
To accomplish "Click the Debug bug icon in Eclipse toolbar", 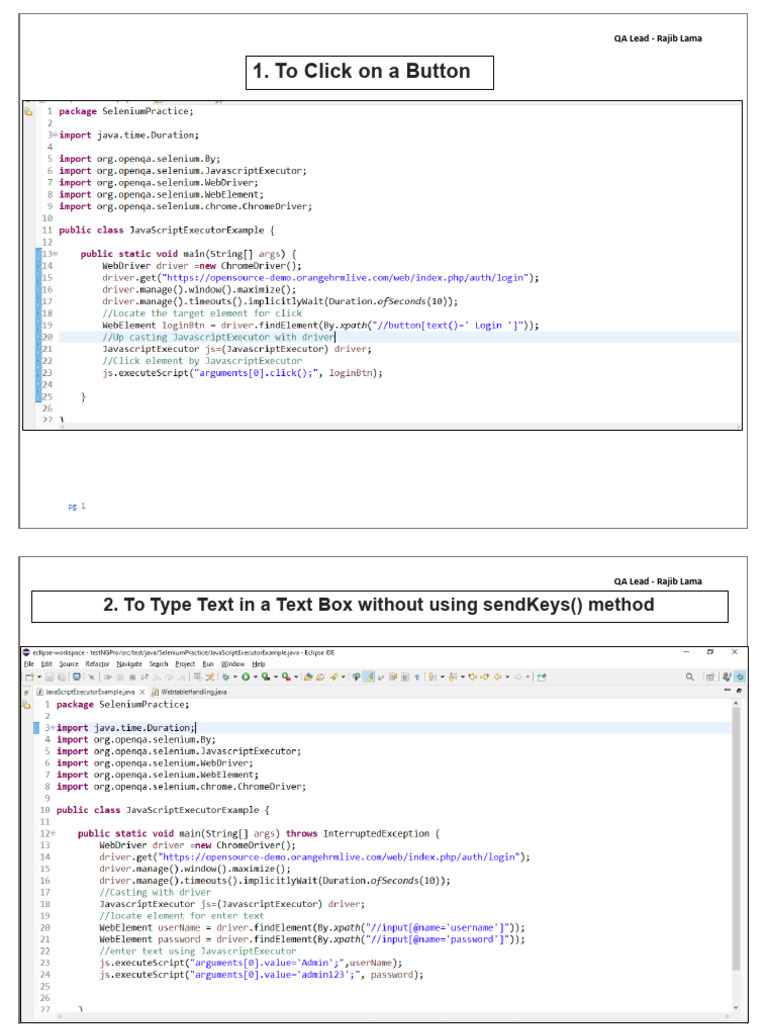I will pos(225,677).
